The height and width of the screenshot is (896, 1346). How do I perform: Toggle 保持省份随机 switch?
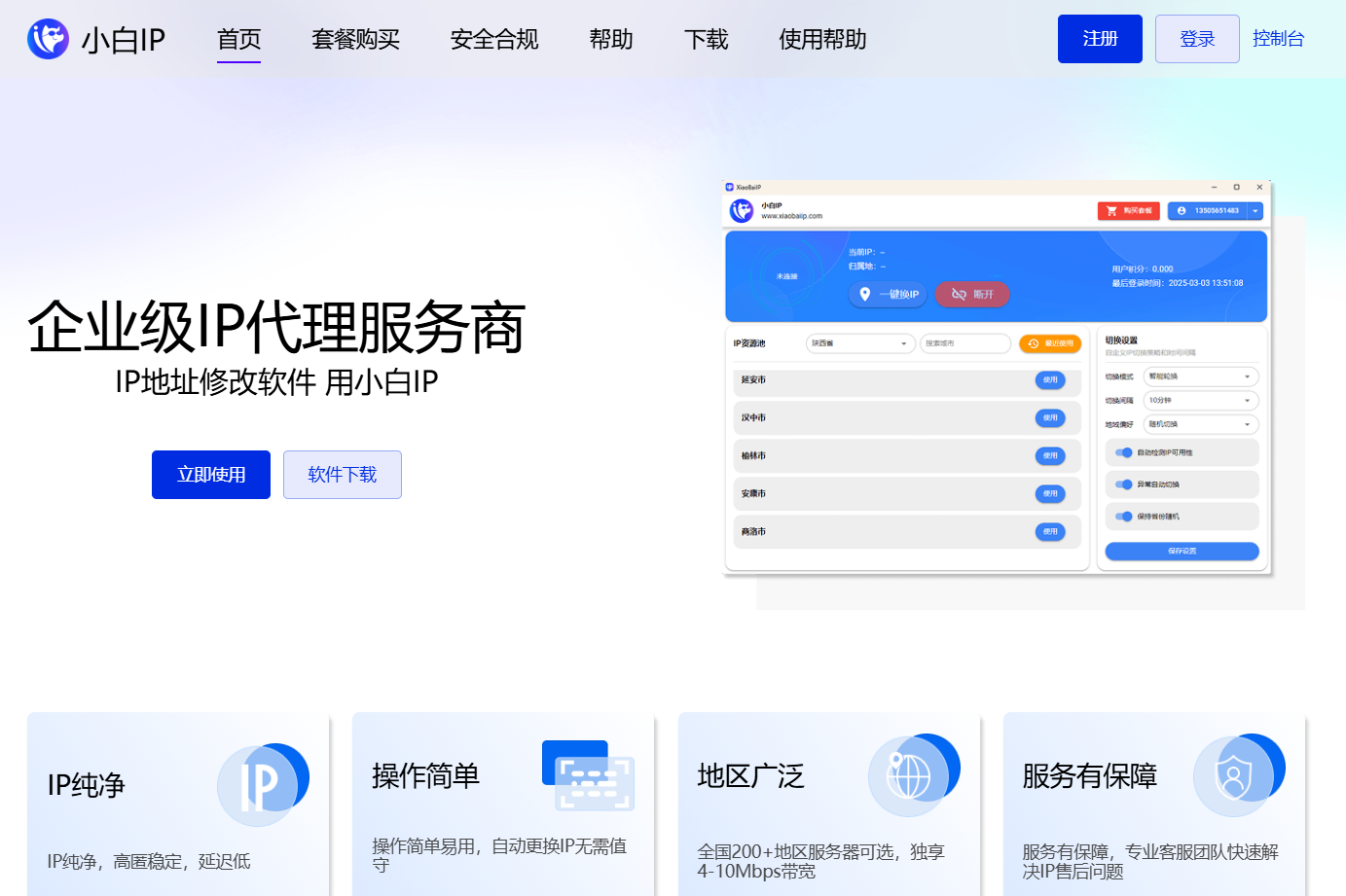tap(1124, 517)
